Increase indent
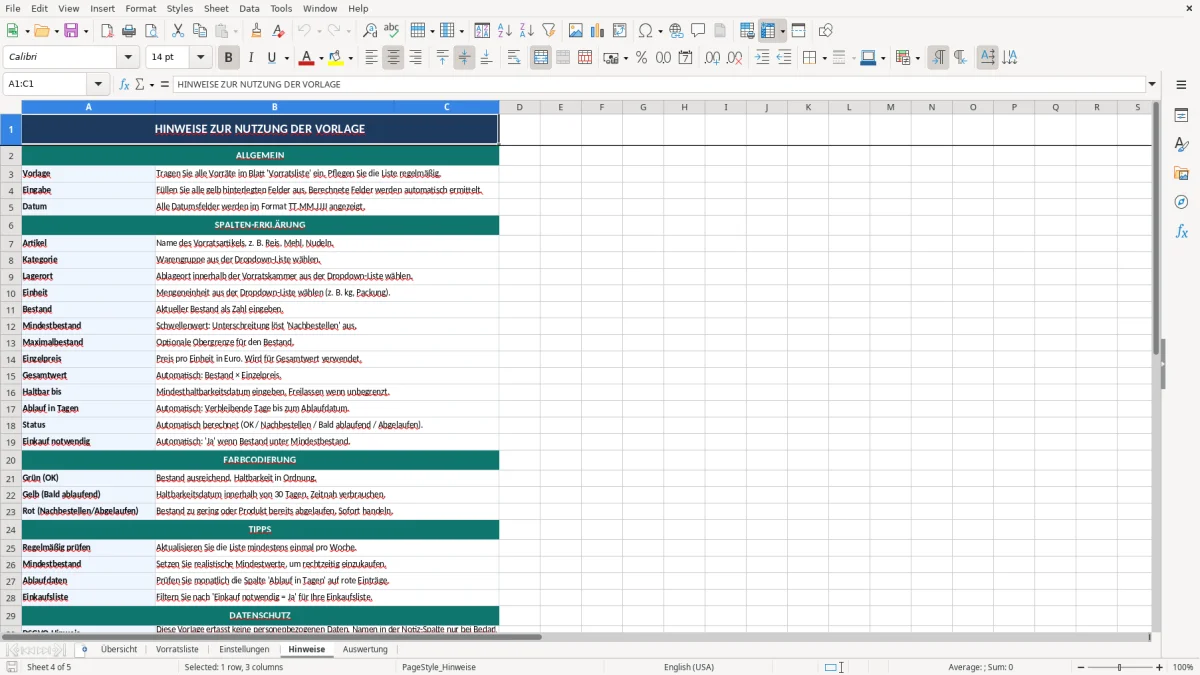 pyautogui.click(x=762, y=58)
